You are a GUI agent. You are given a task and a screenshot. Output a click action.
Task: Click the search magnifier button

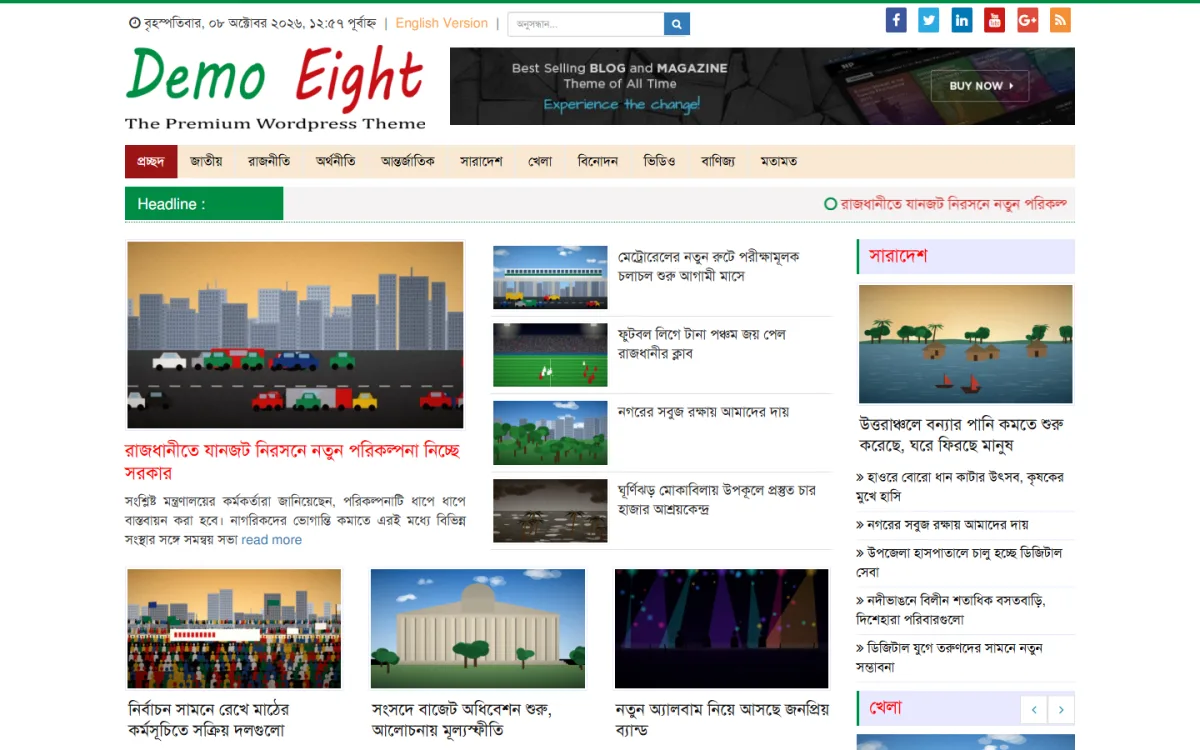pos(677,24)
